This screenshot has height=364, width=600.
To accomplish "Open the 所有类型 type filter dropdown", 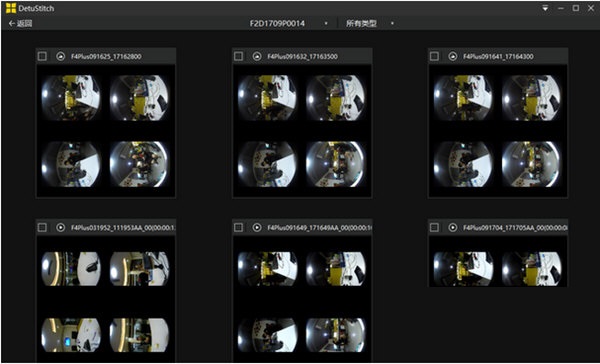I will 370,23.
